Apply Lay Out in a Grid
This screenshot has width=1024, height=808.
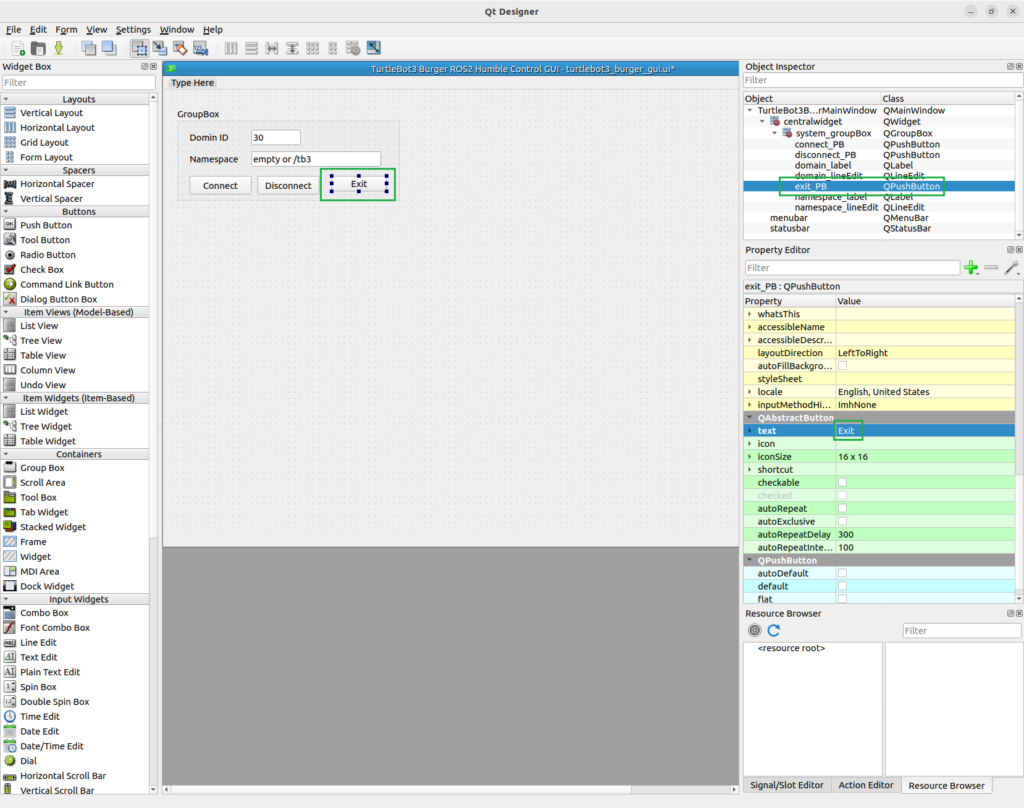tap(313, 48)
